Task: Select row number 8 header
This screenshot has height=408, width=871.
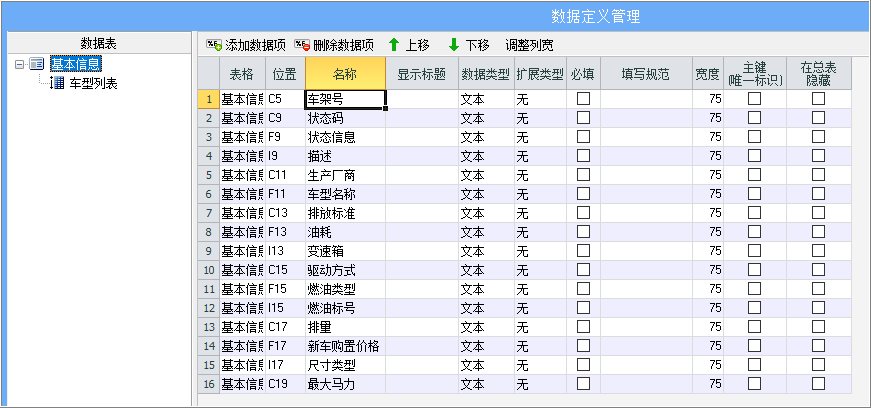Action: (x=209, y=232)
